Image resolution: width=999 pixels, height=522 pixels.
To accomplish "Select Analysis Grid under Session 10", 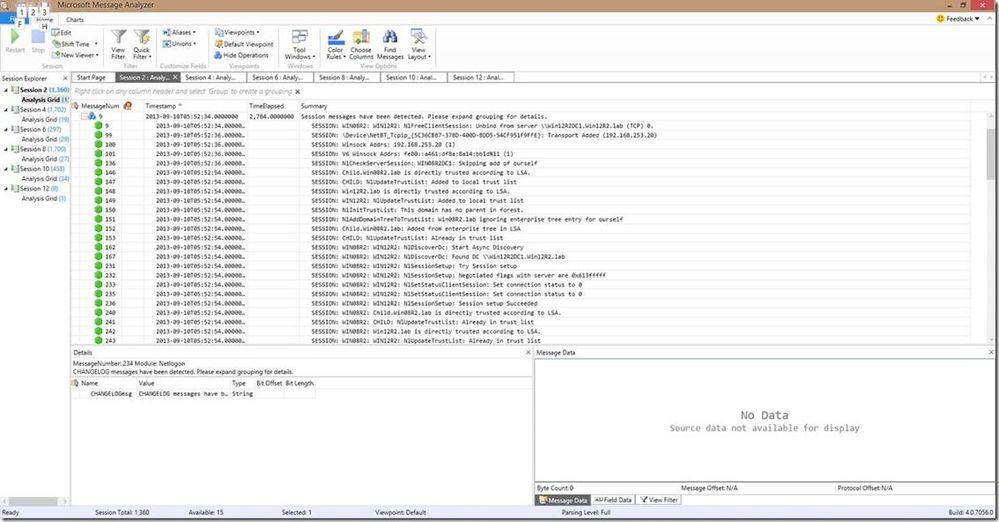I will pos(45,178).
